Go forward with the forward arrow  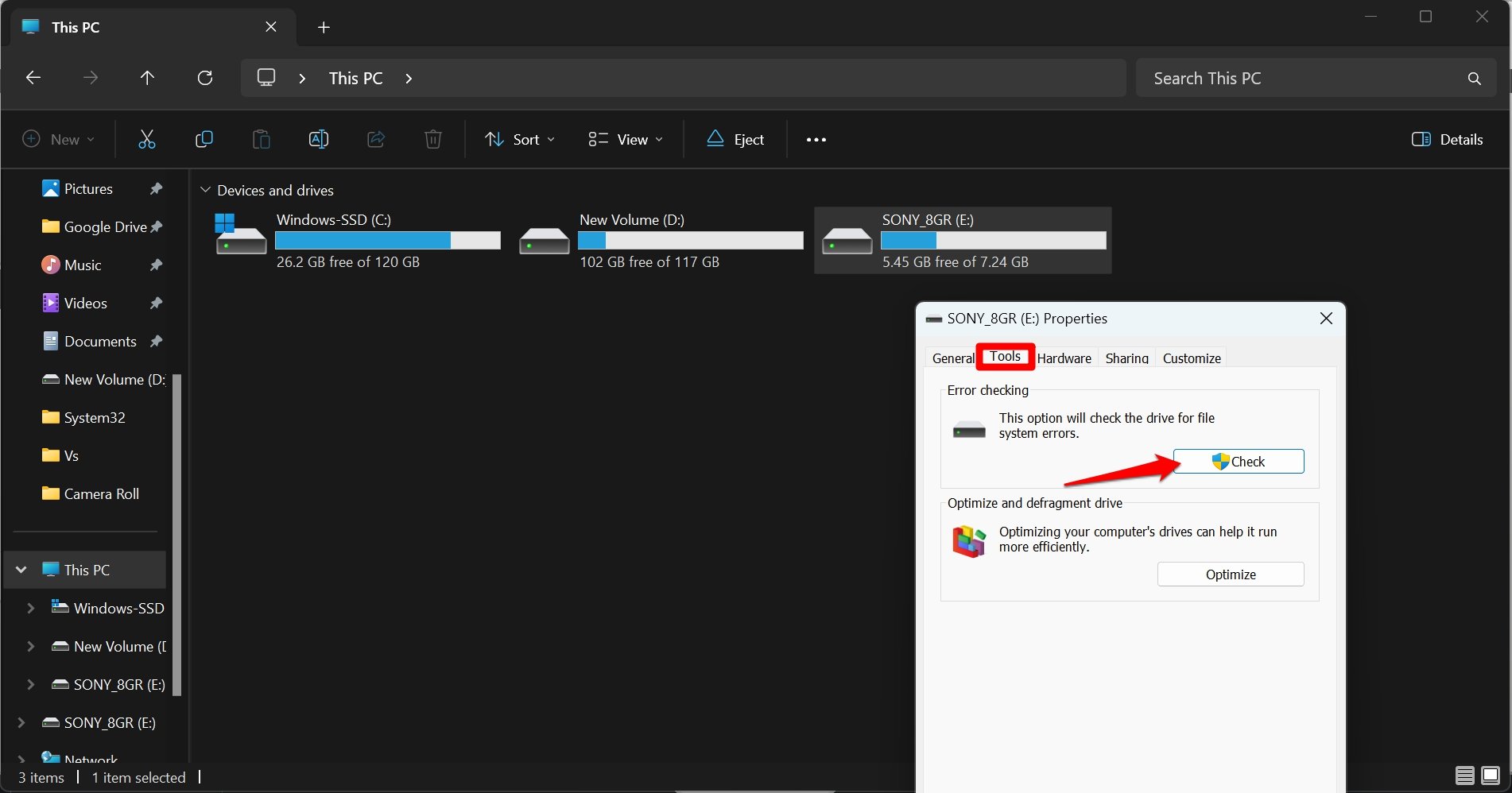click(x=91, y=78)
